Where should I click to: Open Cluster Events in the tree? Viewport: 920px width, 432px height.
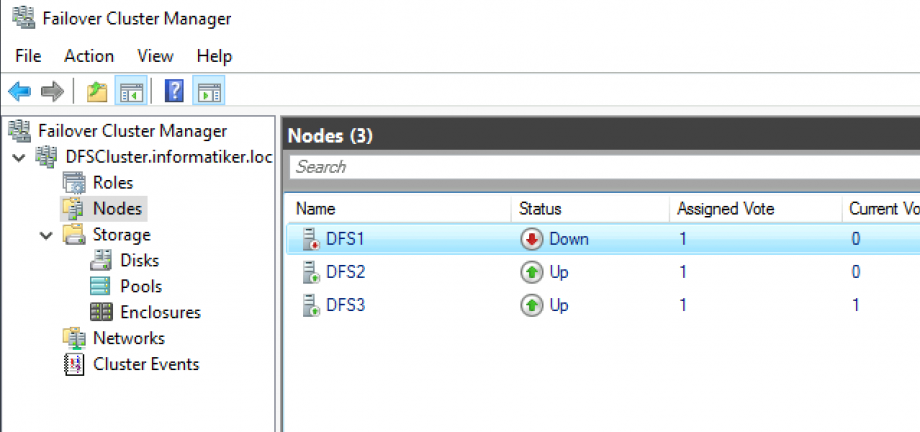145,364
